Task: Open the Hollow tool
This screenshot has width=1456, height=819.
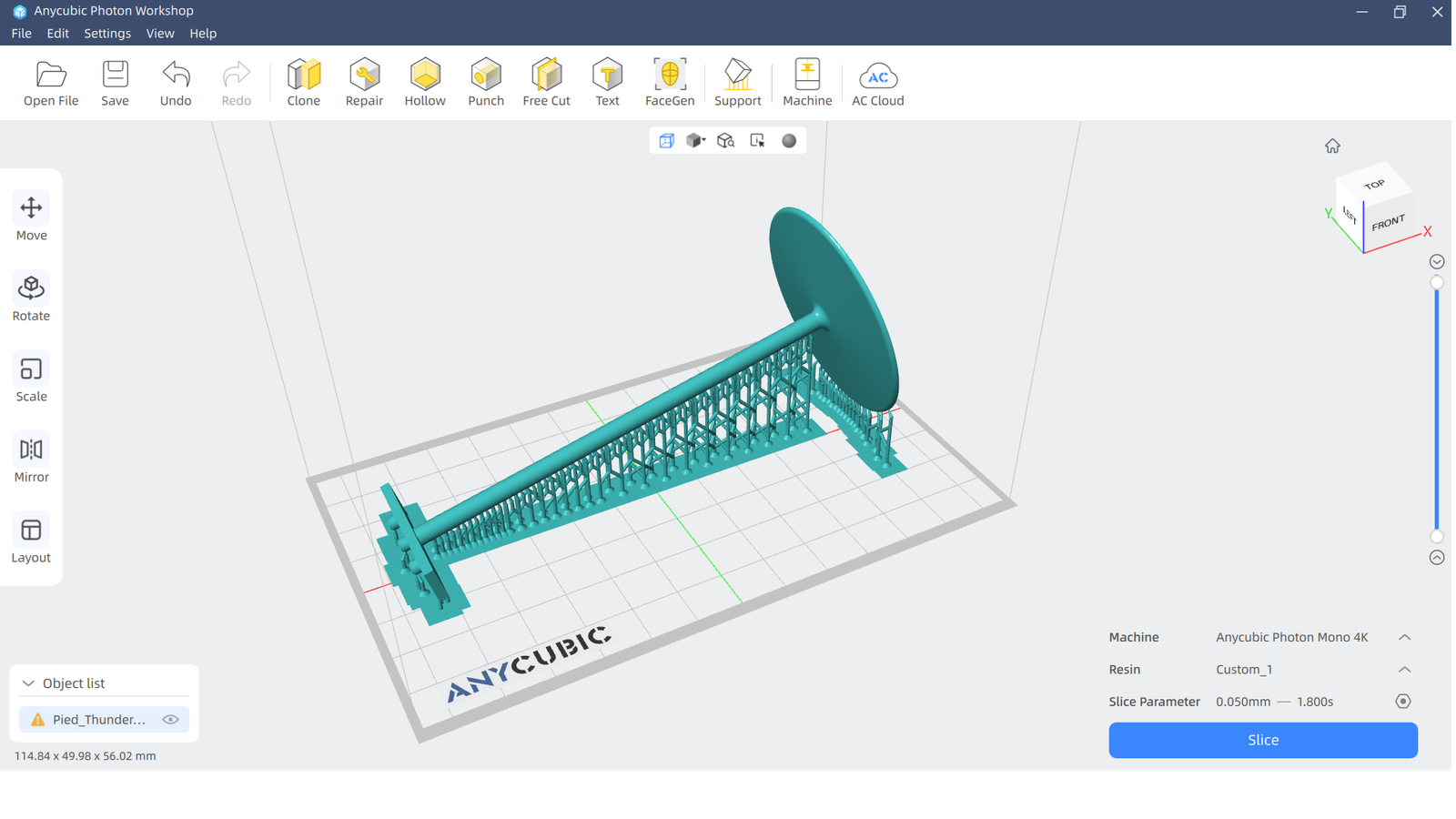Action: point(425,83)
